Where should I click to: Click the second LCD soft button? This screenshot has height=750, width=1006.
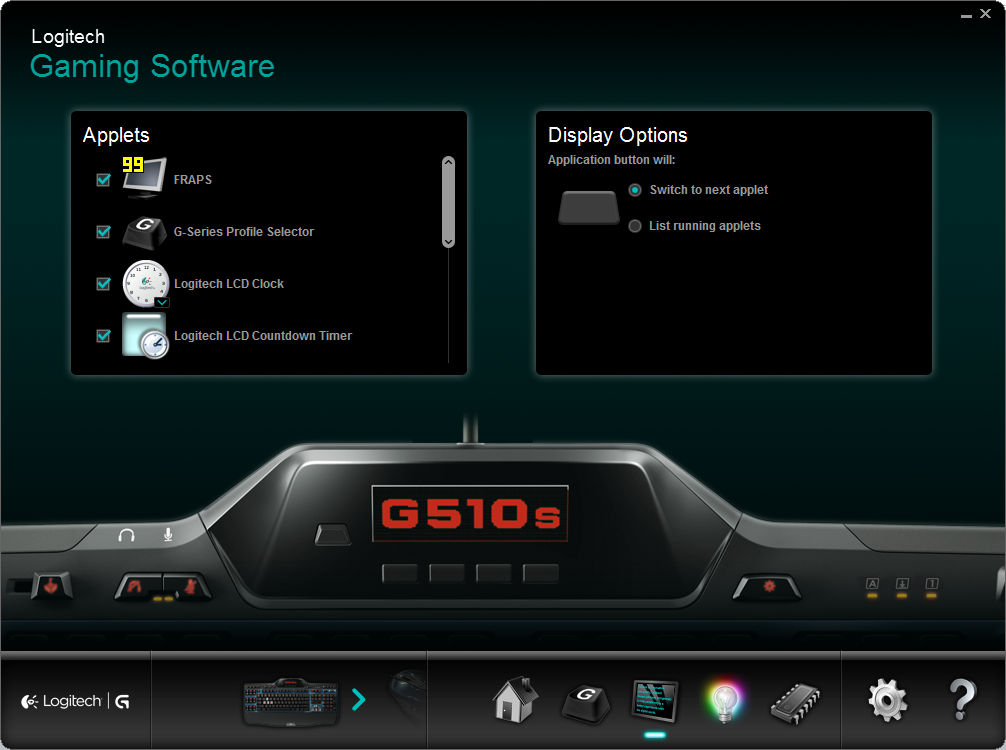(x=447, y=573)
